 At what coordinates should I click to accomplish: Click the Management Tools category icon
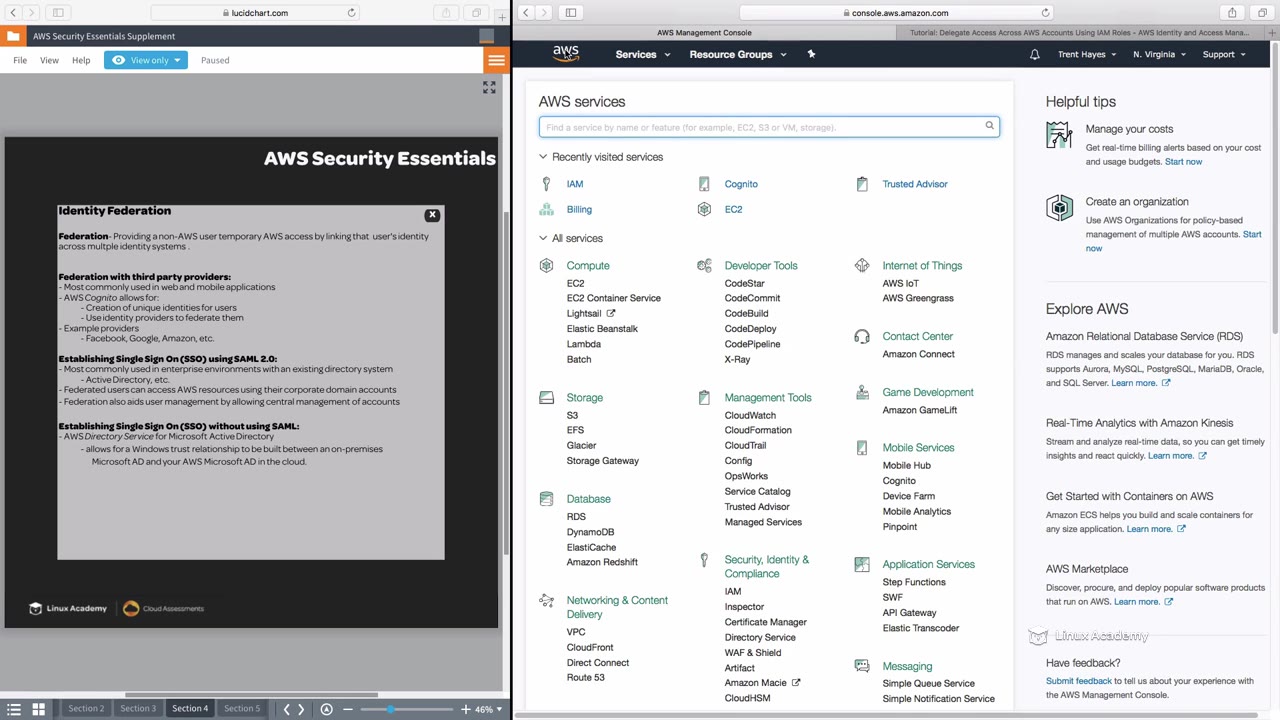[704, 398]
